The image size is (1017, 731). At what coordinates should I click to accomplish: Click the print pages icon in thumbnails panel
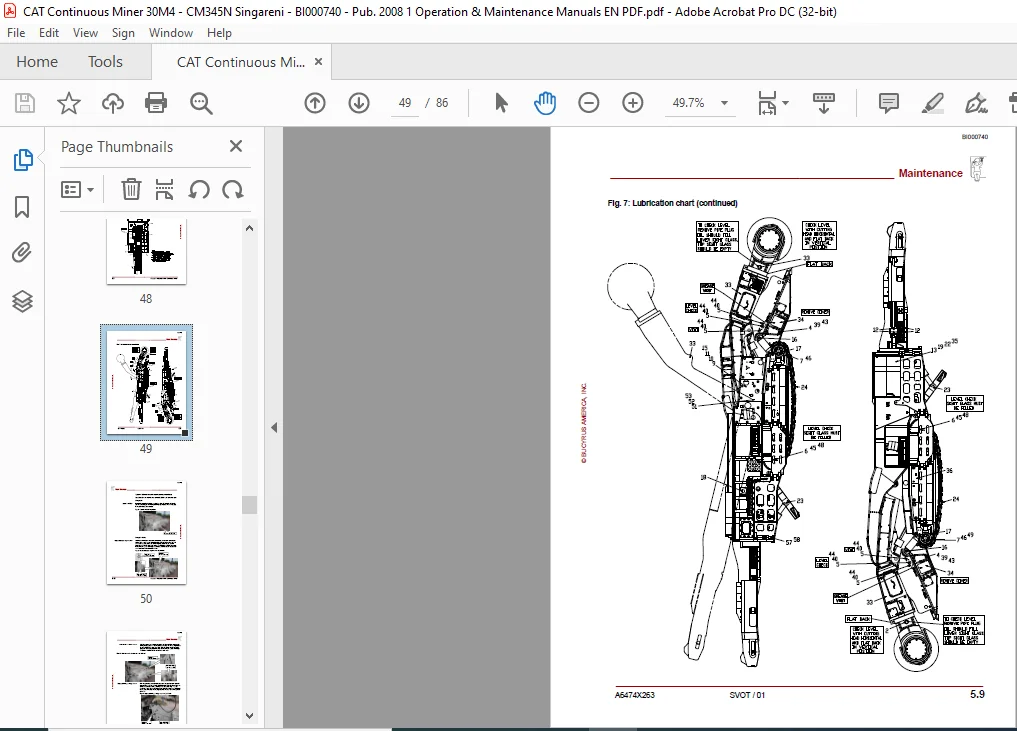[165, 189]
